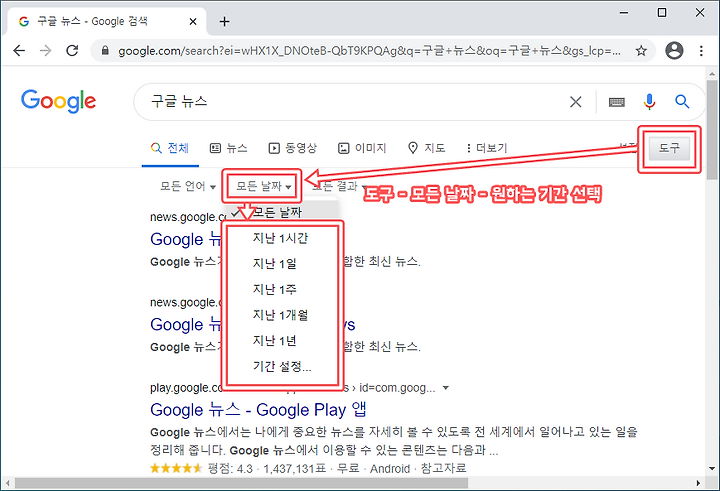
Task: Select the 전체 search tab
Action: [170, 148]
